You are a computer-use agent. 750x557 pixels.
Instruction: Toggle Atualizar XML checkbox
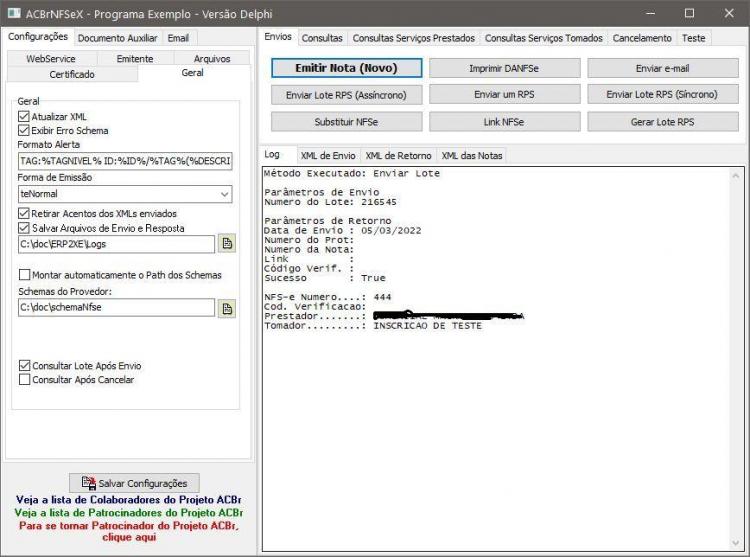23,117
